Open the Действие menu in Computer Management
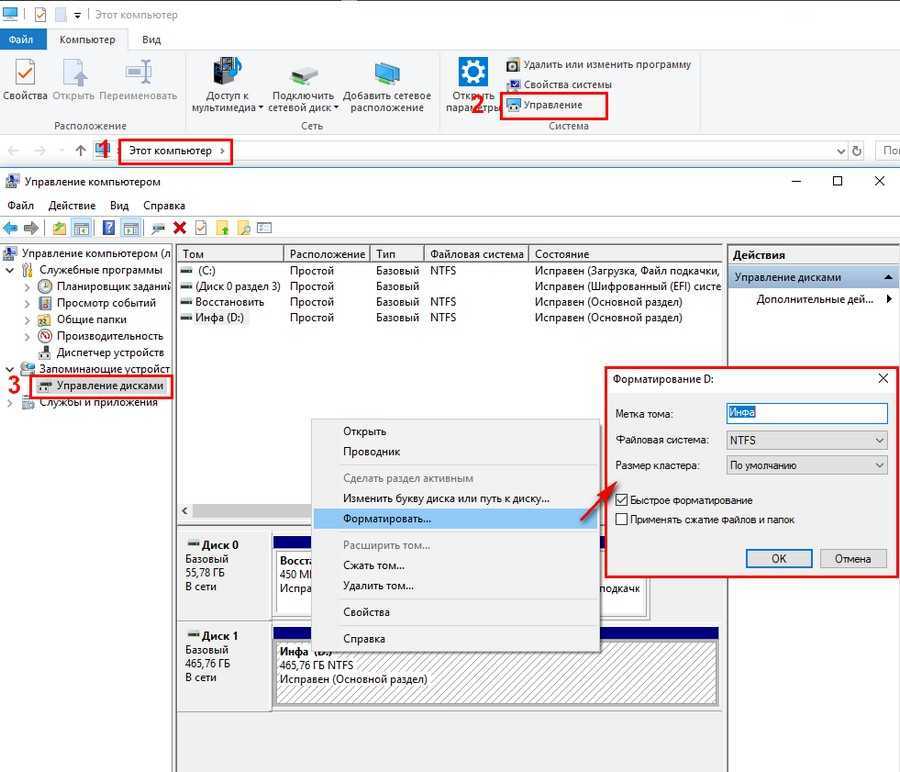900x772 pixels. (71, 206)
